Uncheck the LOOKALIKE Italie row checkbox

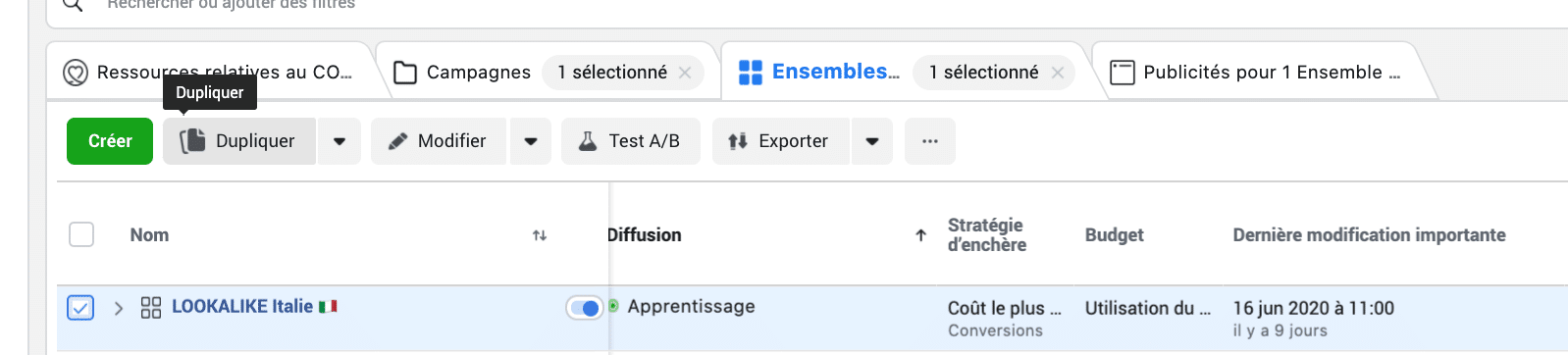80,308
